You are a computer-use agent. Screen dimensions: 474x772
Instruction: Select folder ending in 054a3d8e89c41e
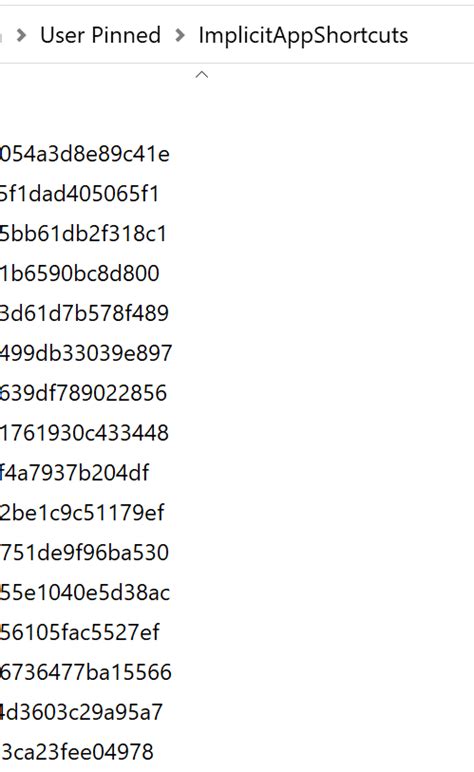click(x=85, y=154)
